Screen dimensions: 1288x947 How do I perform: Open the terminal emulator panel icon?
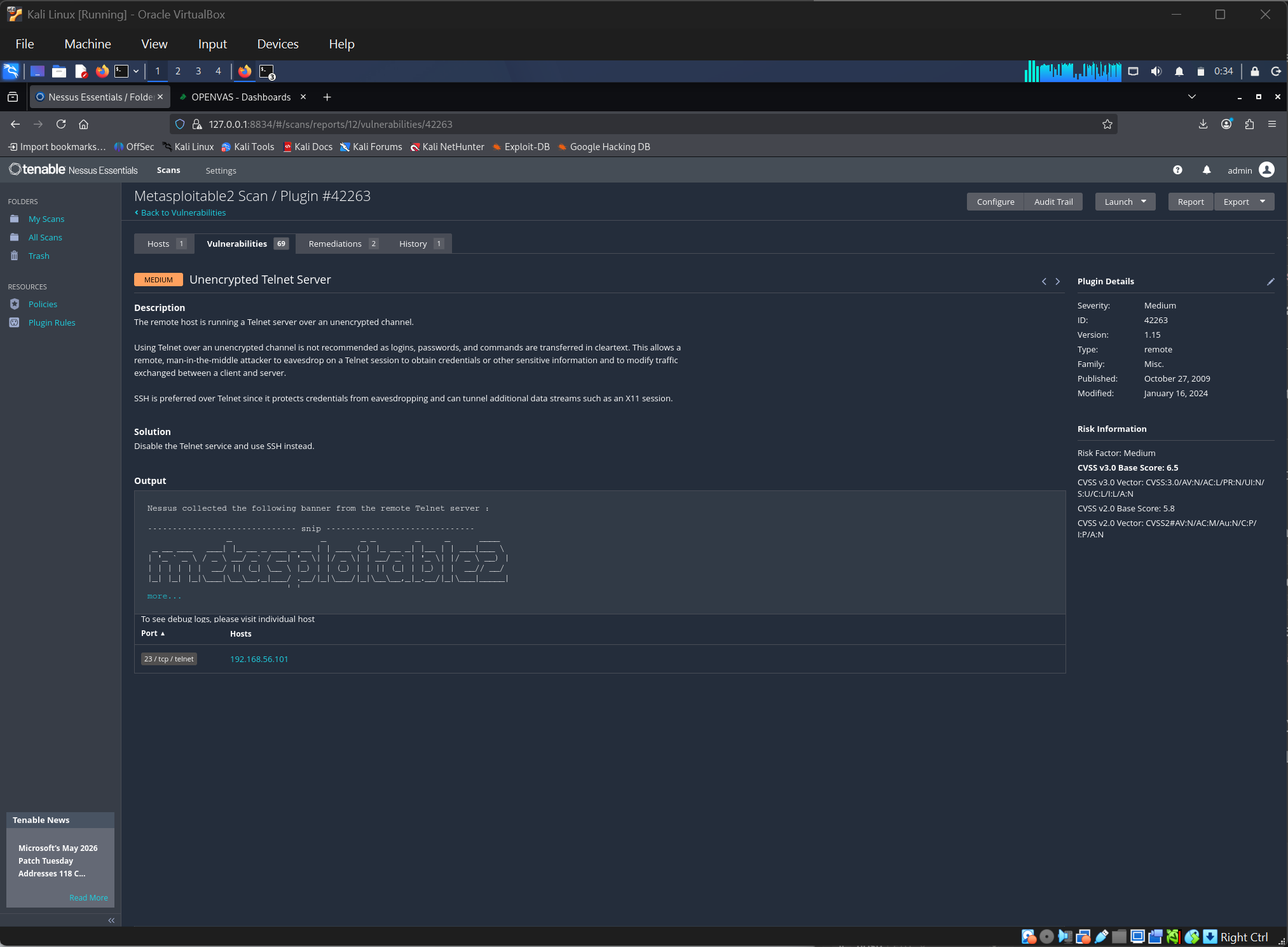(x=121, y=71)
